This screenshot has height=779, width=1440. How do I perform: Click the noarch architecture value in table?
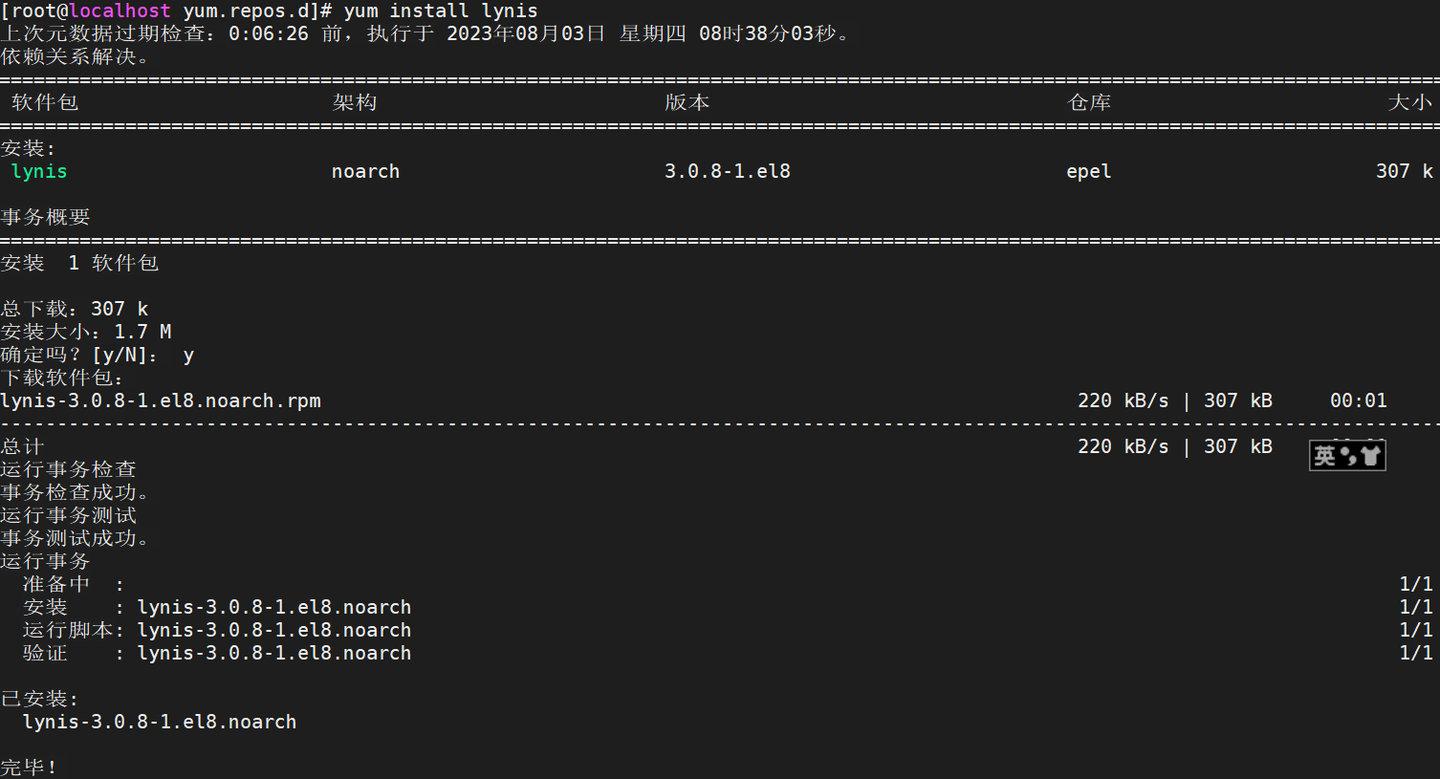click(365, 171)
